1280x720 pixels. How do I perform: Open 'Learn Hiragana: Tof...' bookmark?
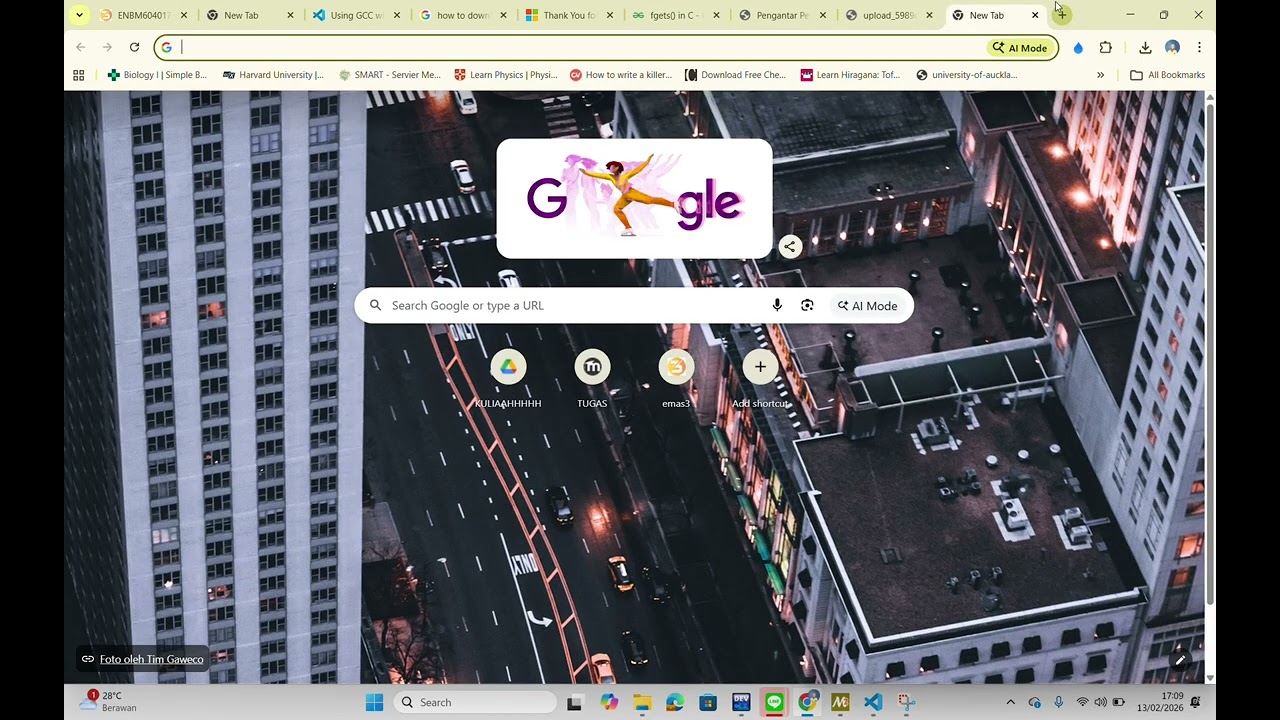point(851,75)
